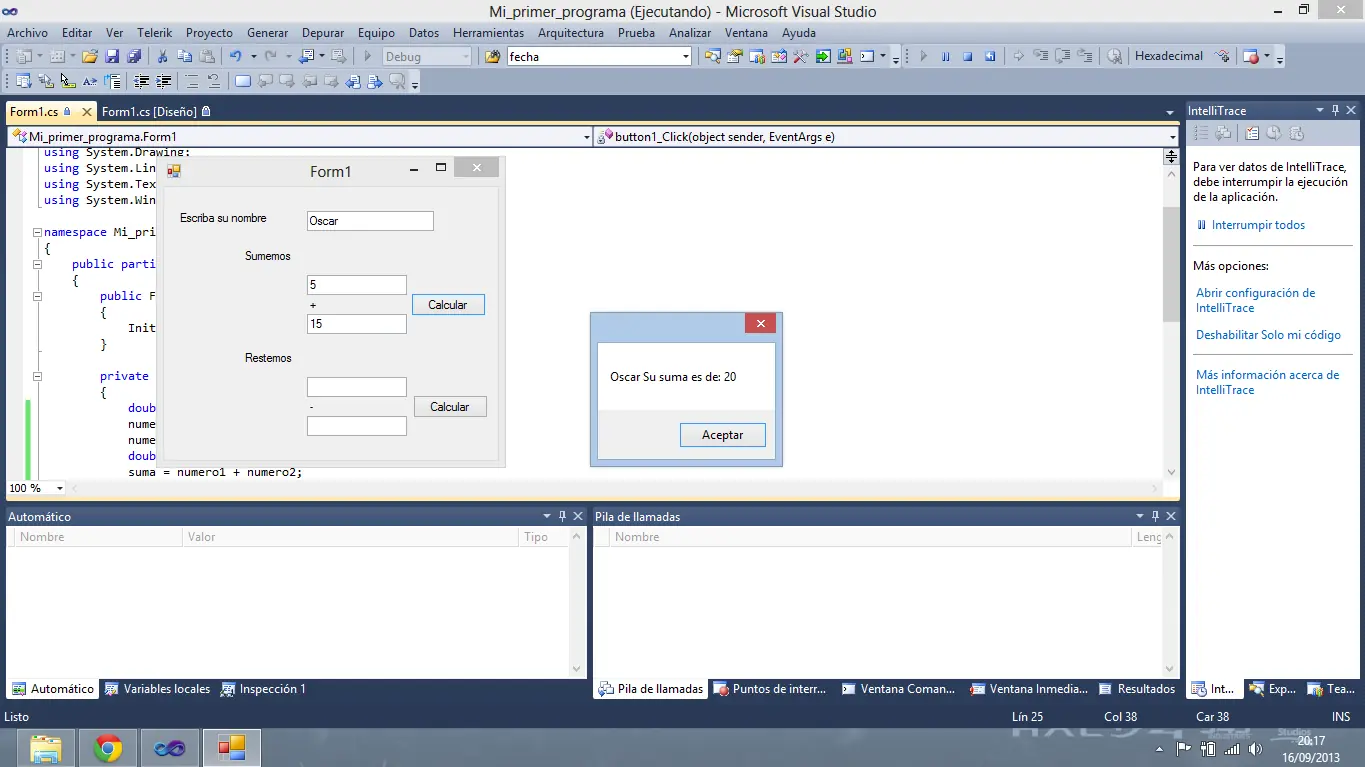Switch to the Inspección 1 tab
The height and width of the screenshot is (767, 1365).
(264, 689)
